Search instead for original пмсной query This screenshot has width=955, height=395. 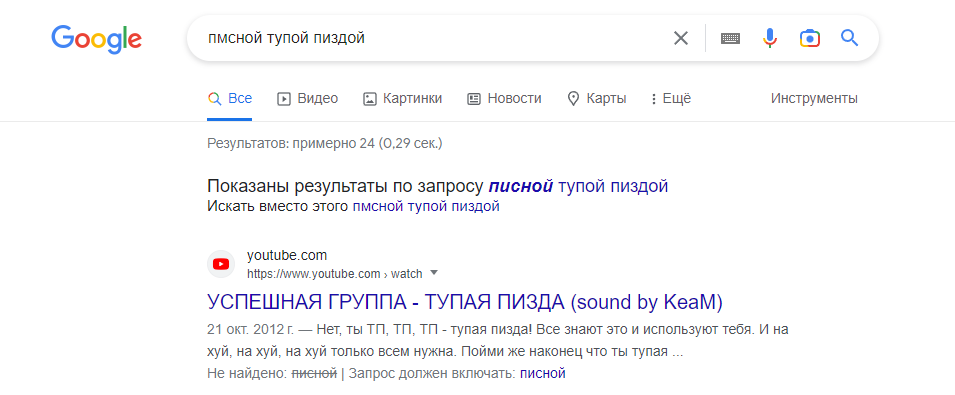point(426,206)
